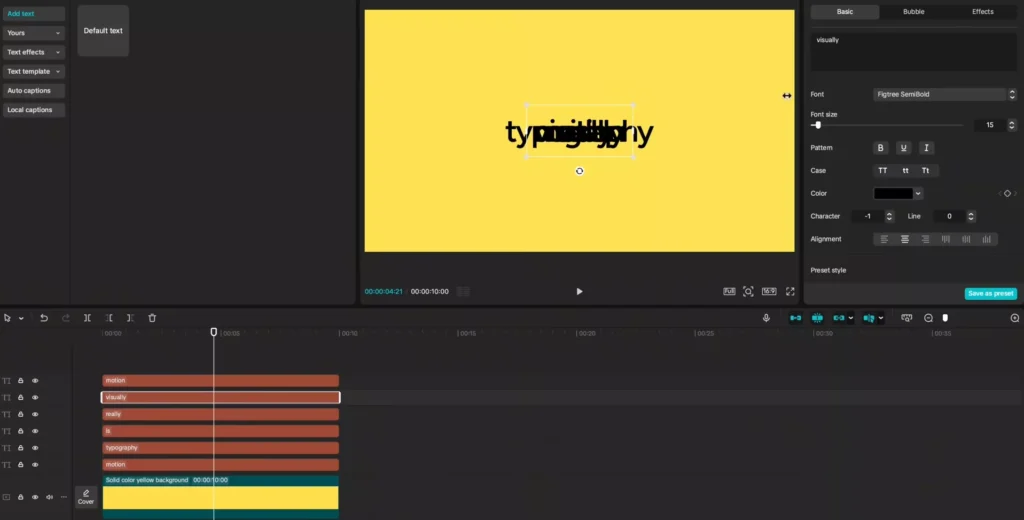Adjust the Line spacing stepper
This screenshot has width=1024, height=520.
coord(971,216)
